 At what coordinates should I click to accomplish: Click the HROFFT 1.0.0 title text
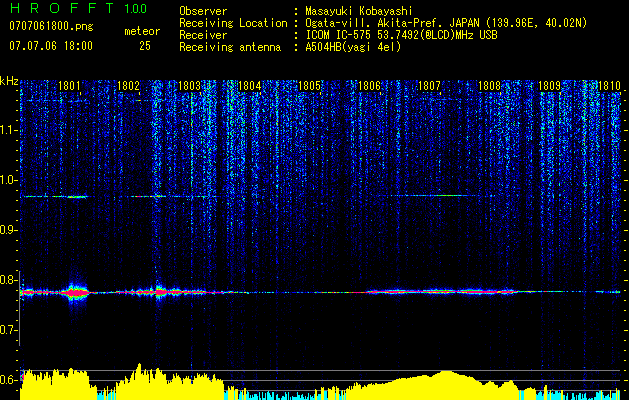coord(78,8)
